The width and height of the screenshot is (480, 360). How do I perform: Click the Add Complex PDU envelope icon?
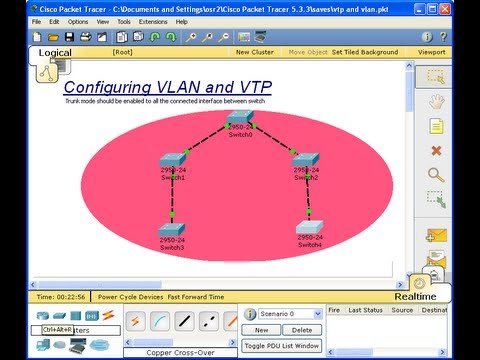pyautogui.click(x=437, y=258)
